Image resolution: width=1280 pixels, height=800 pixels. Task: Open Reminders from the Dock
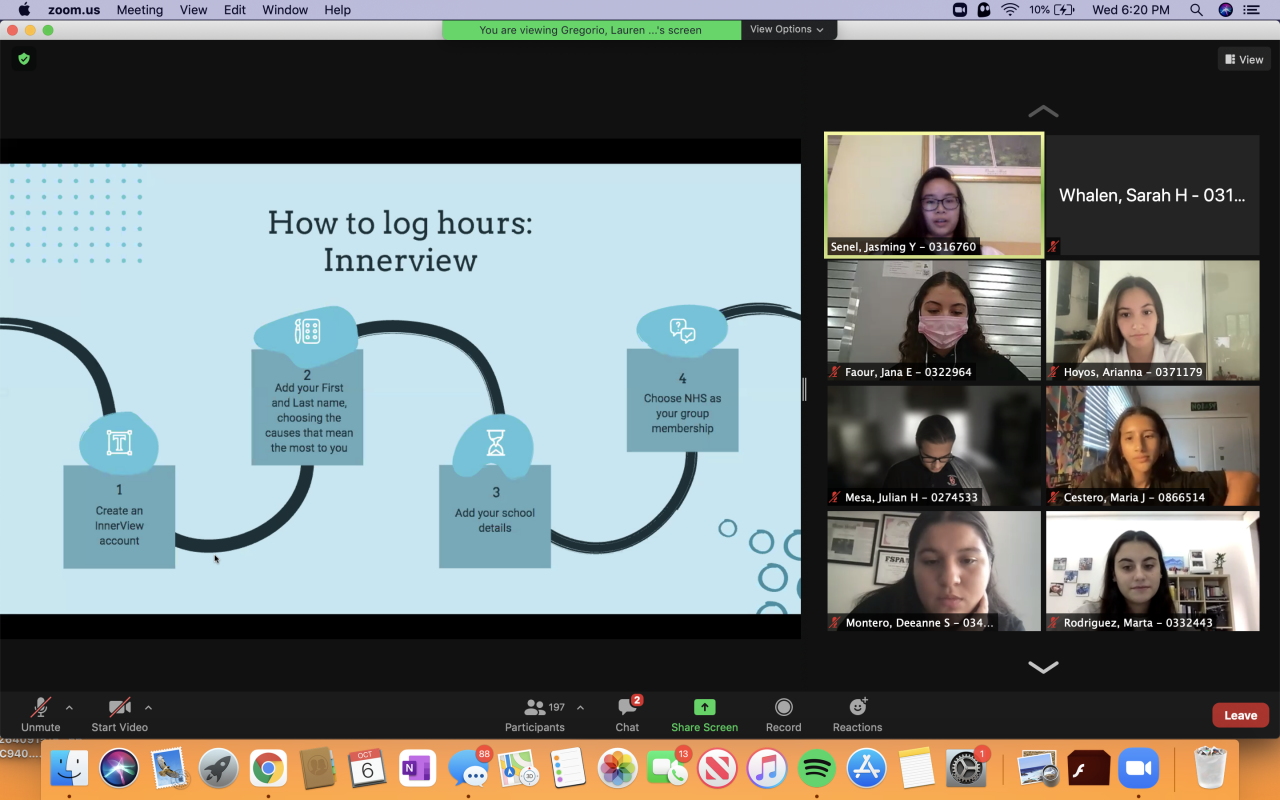pyautogui.click(x=567, y=768)
